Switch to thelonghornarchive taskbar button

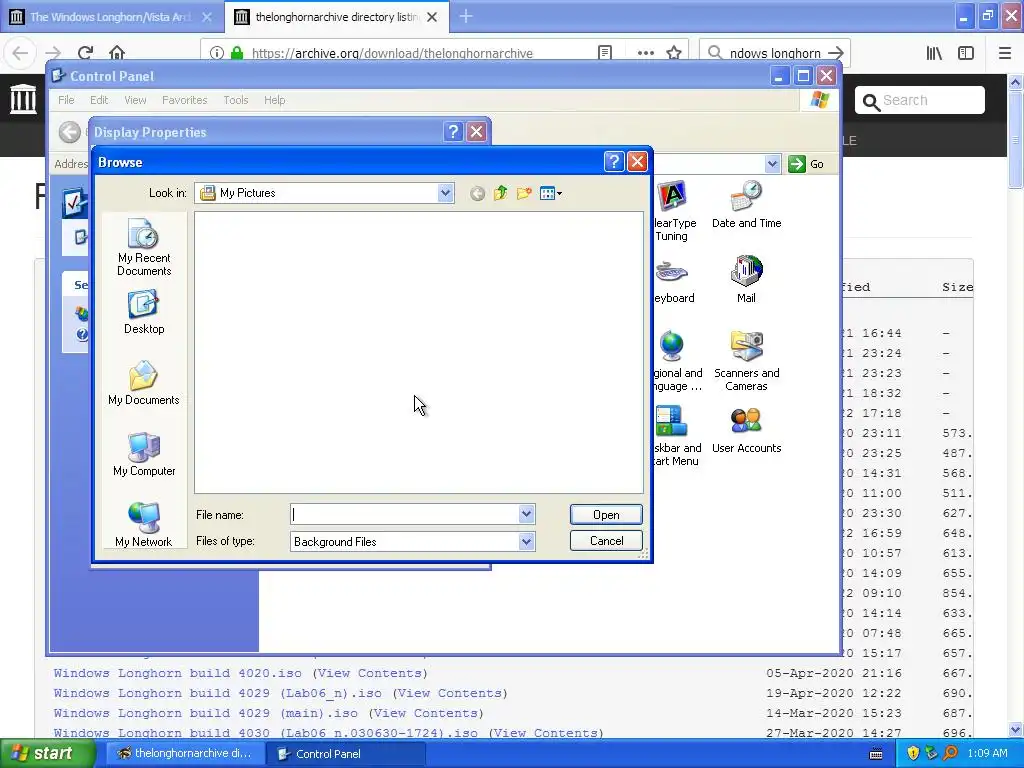(x=184, y=754)
